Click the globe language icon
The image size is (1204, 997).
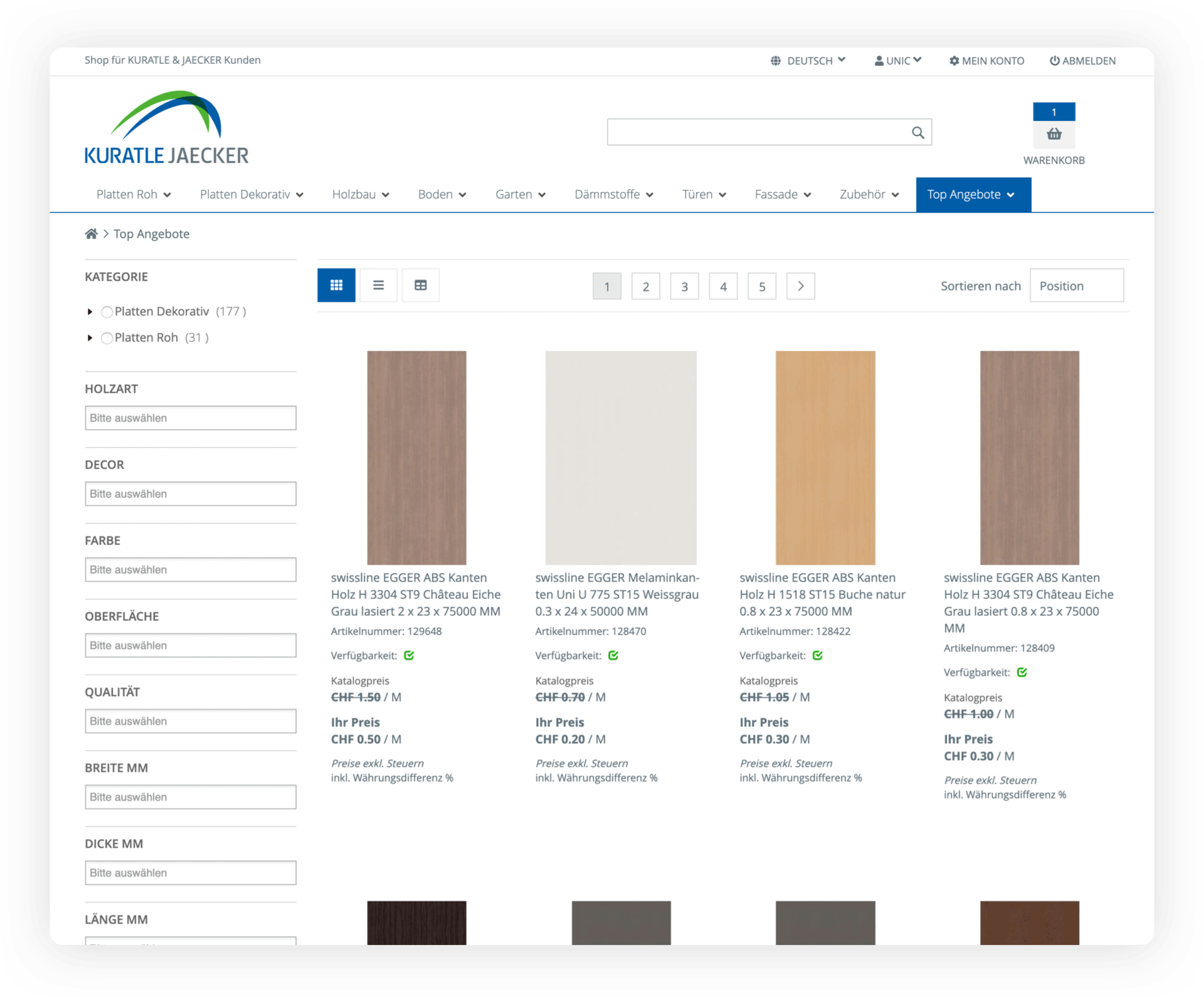[776, 61]
